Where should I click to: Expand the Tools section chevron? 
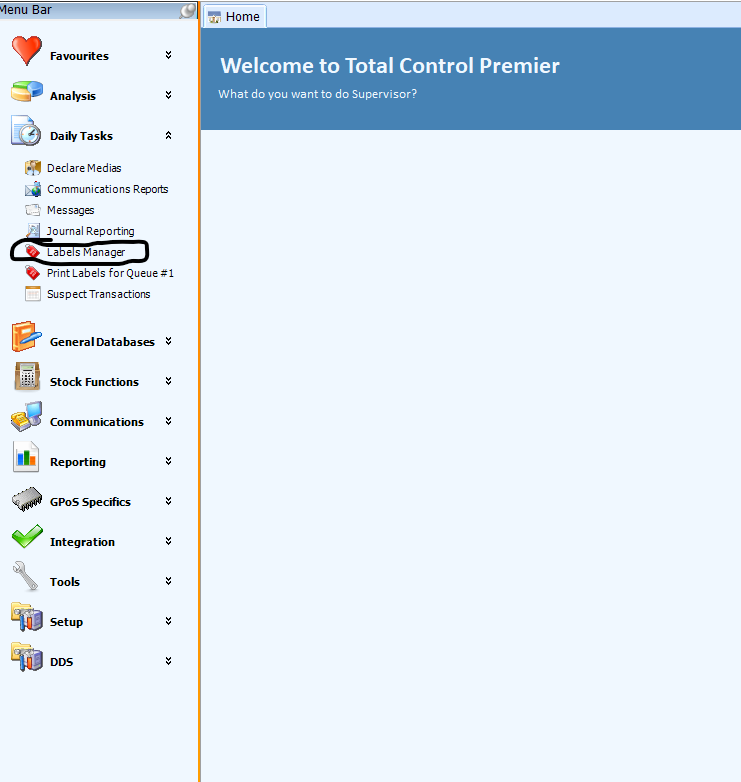pos(169,581)
